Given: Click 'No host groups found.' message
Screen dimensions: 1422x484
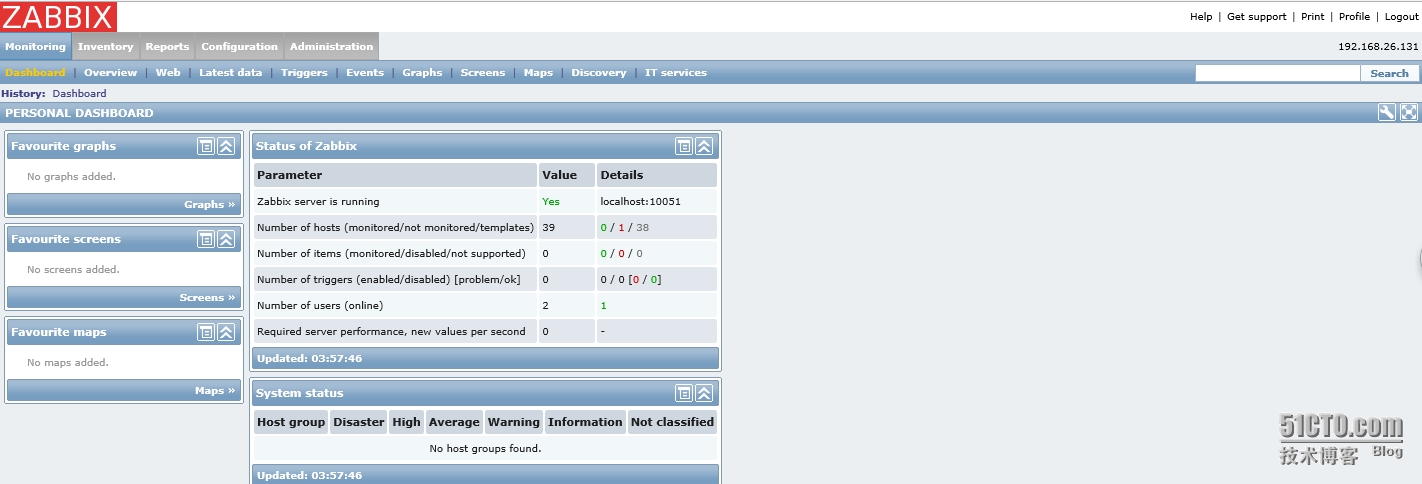Looking at the screenshot, I should (485, 449).
